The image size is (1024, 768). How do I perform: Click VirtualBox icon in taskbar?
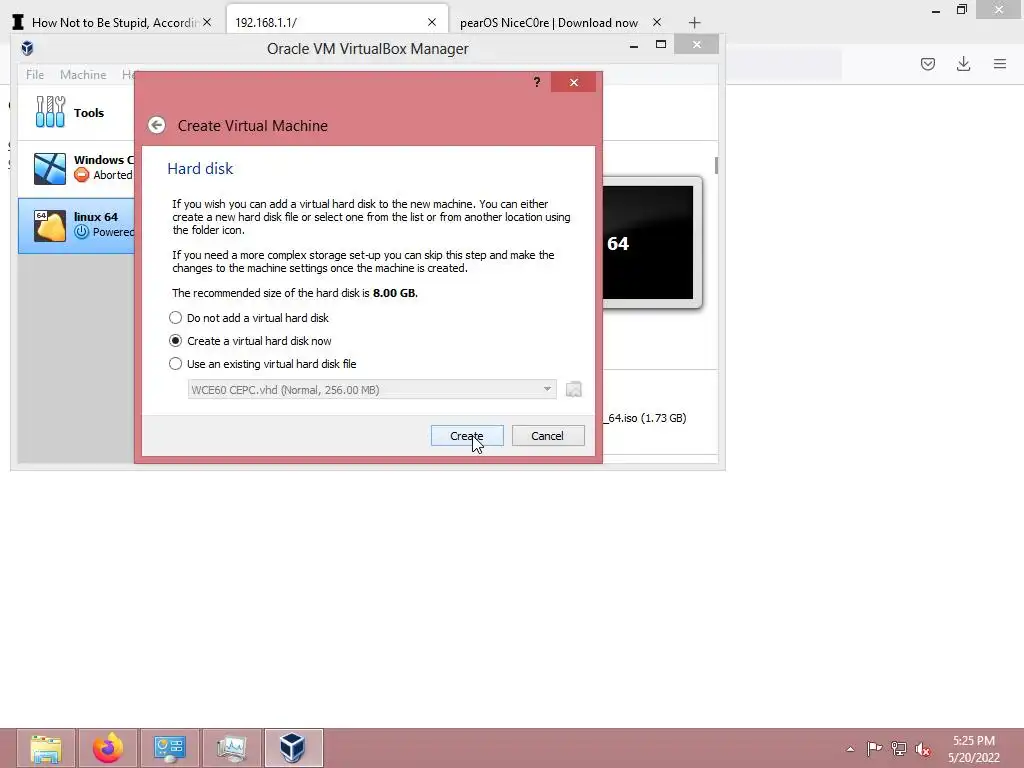pyautogui.click(x=293, y=748)
